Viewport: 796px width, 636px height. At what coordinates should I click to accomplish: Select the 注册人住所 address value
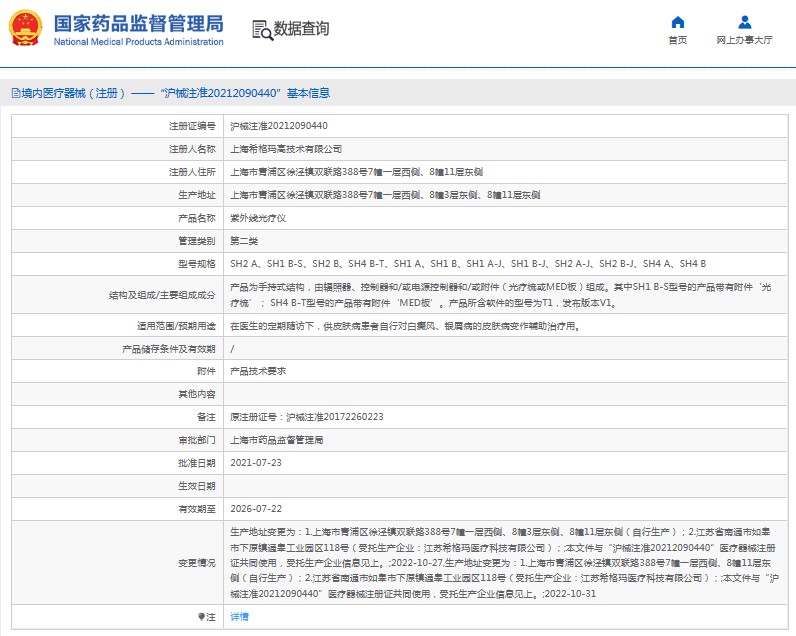pyautogui.click(x=356, y=172)
